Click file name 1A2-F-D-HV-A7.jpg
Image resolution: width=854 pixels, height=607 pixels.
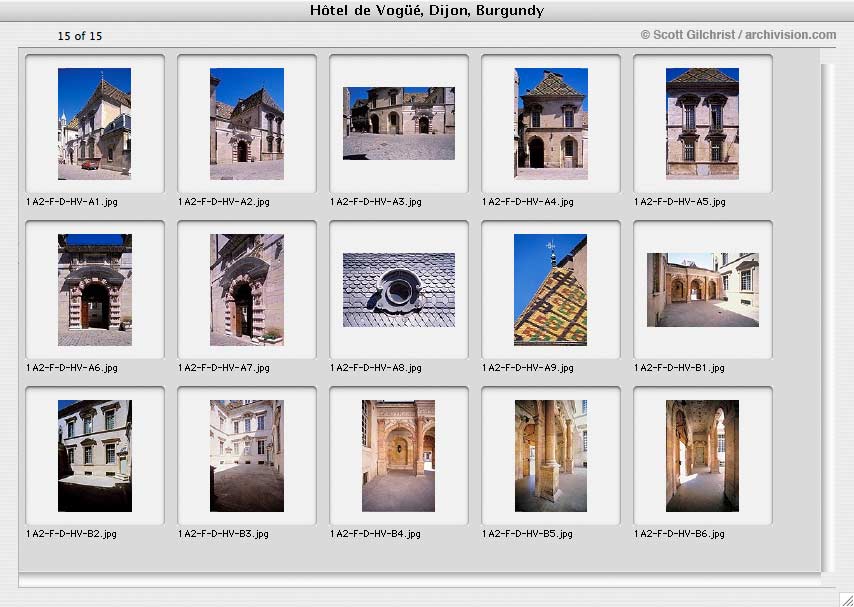click(x=224, y=368)
